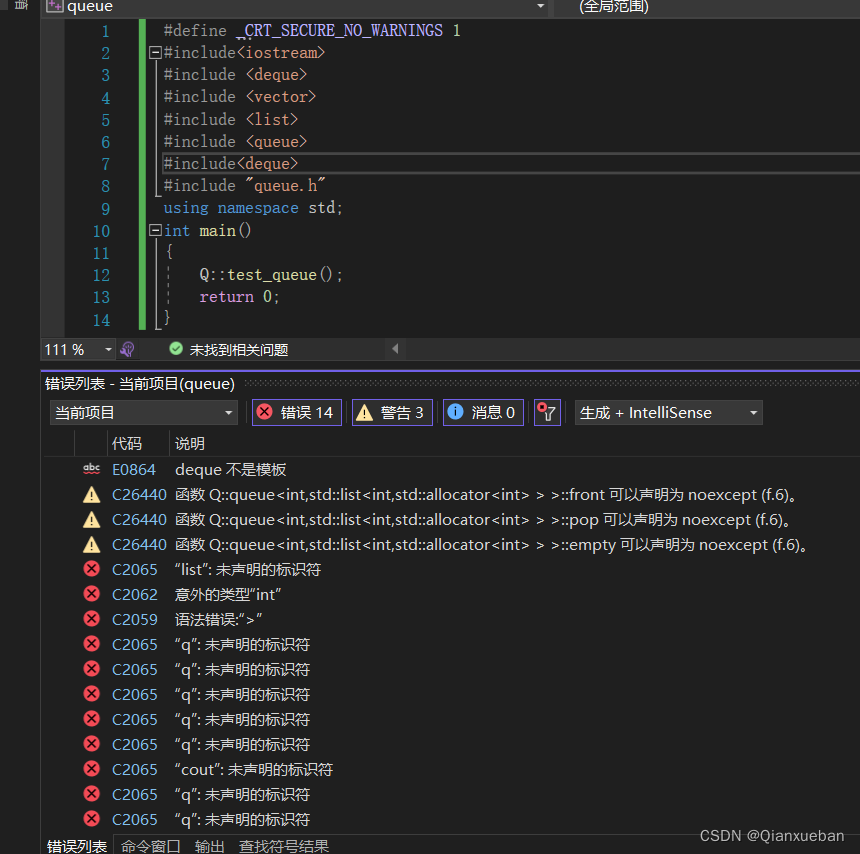860x854 pixels.
Task: Collapse the main function at line 10
Action: pyautogui.click(x=155, y=230)
